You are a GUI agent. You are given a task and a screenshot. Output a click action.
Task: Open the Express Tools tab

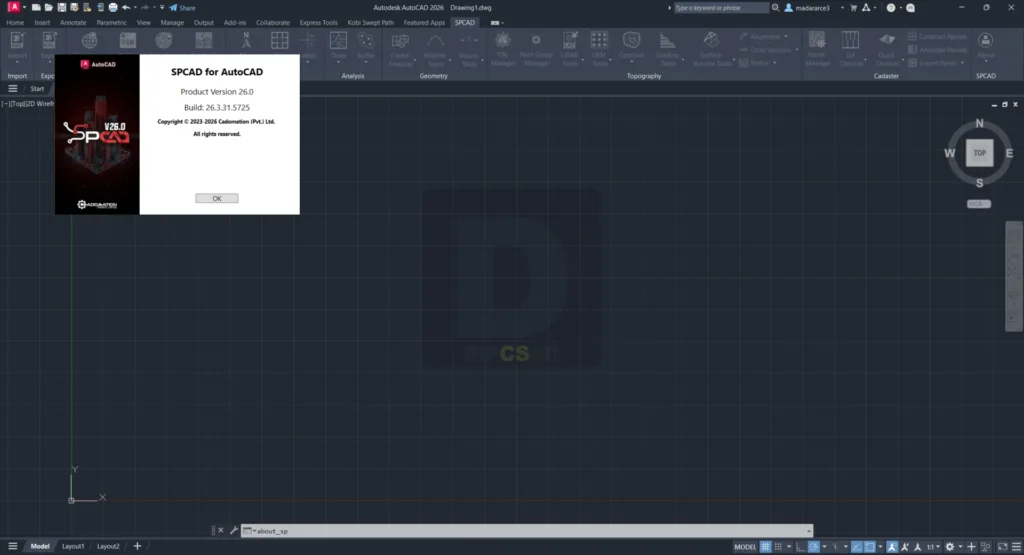coord(319,22)
